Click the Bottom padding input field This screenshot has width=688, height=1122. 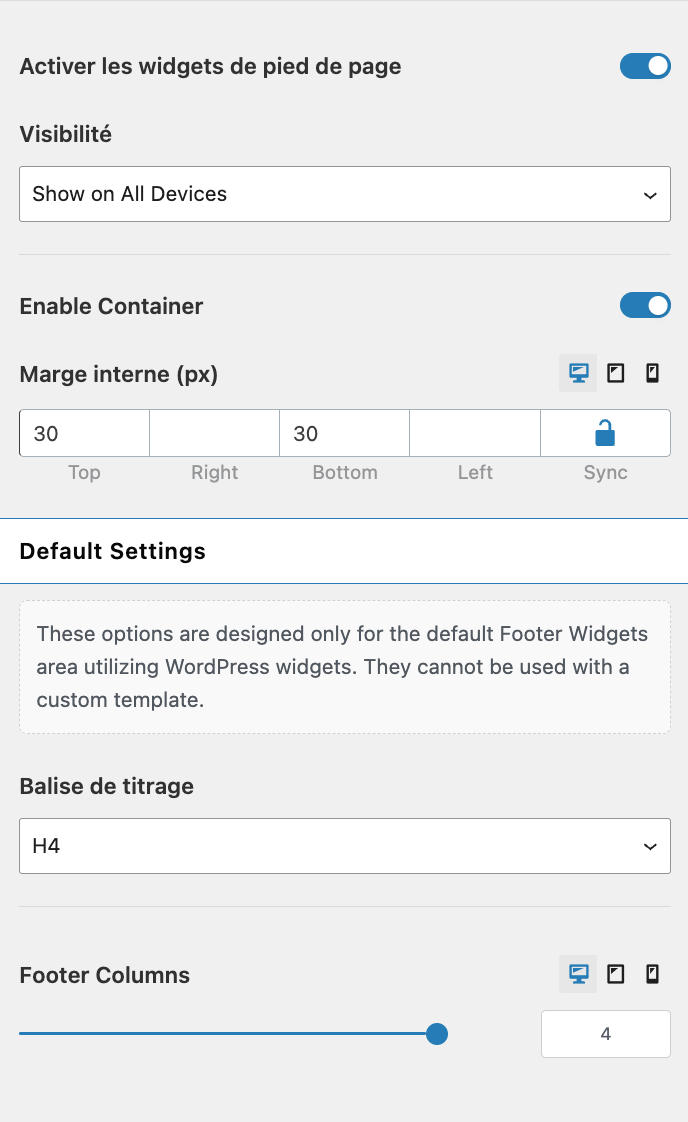tap(345, 433)
